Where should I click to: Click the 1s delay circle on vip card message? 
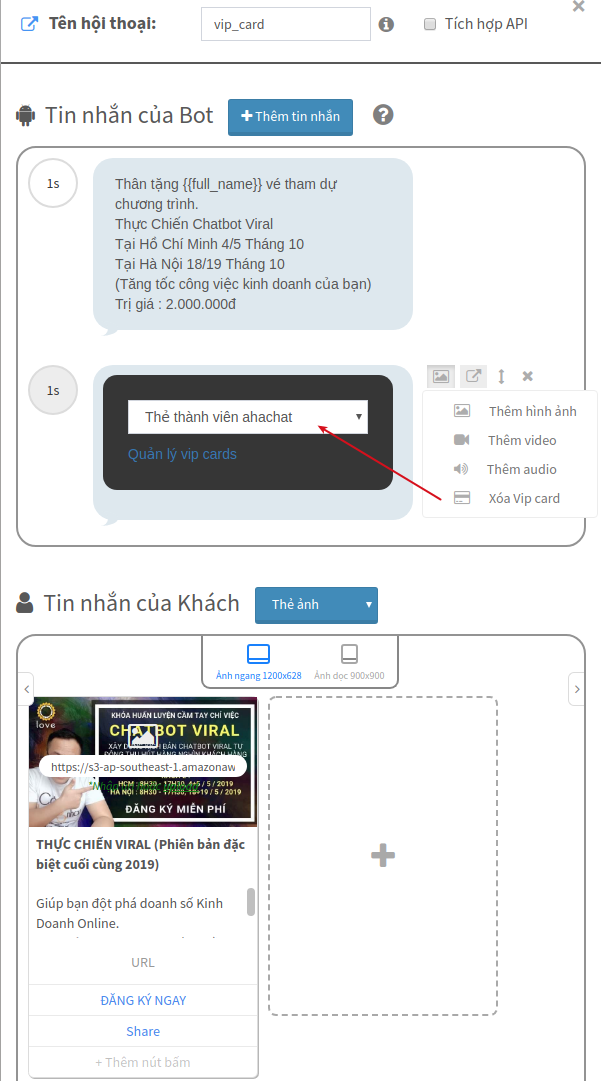click(x=53, y=390)
